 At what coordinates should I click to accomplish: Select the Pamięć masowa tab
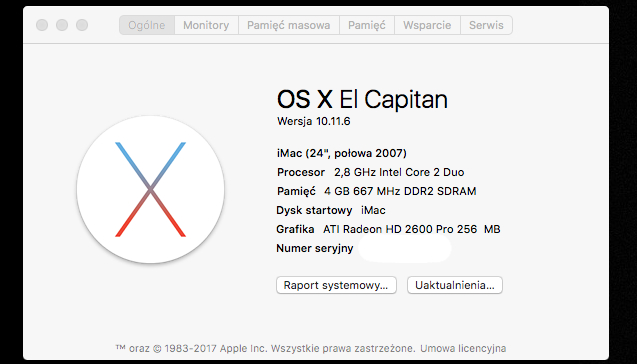click(x=289, y=25)
